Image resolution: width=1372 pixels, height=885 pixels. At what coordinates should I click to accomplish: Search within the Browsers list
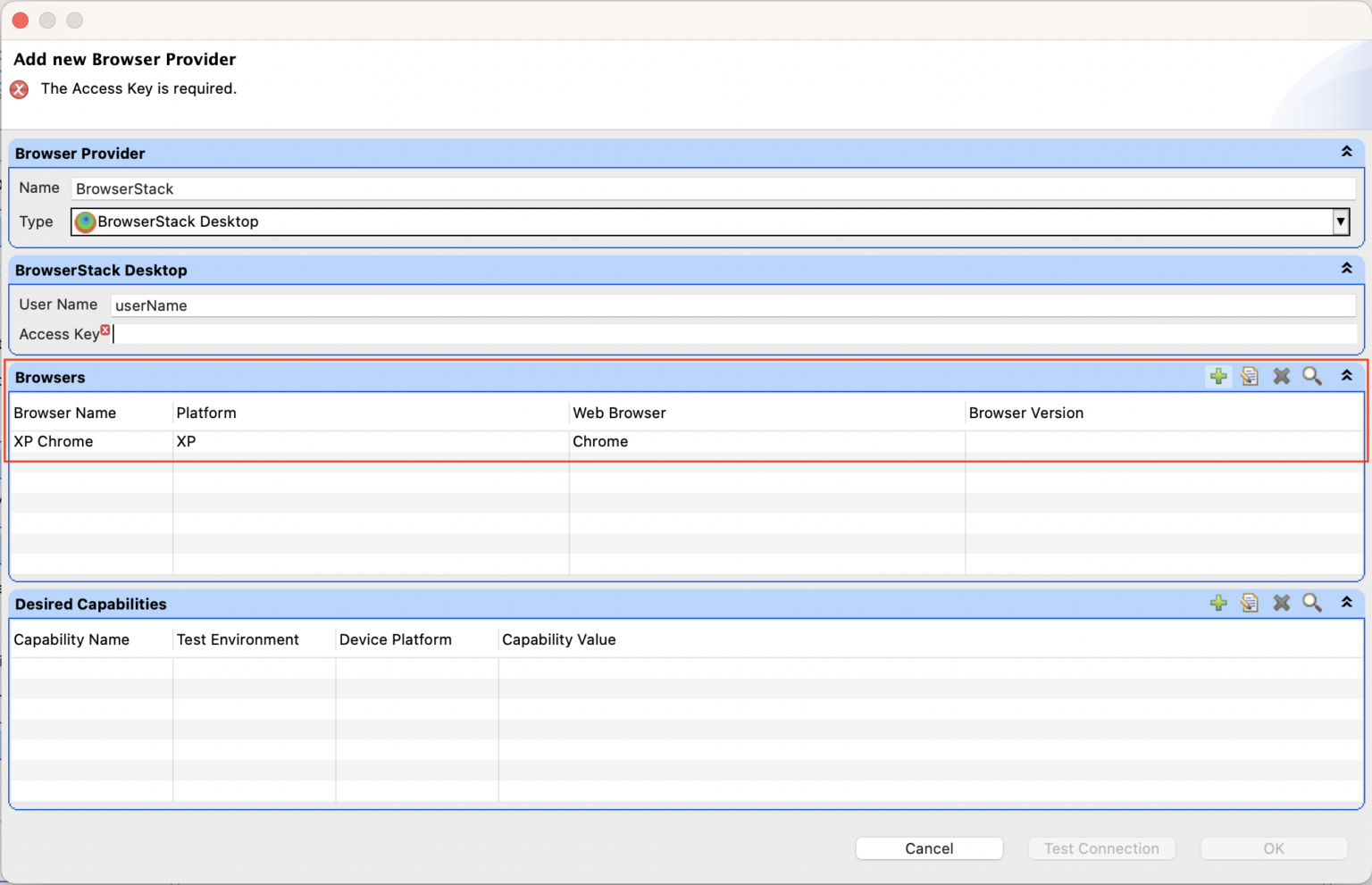coord(1312,376)
